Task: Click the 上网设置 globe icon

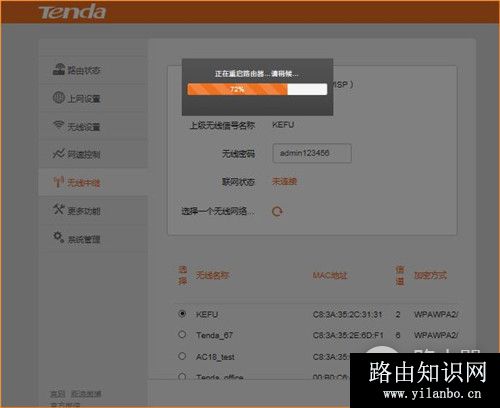Action: (x=59, y=97)
